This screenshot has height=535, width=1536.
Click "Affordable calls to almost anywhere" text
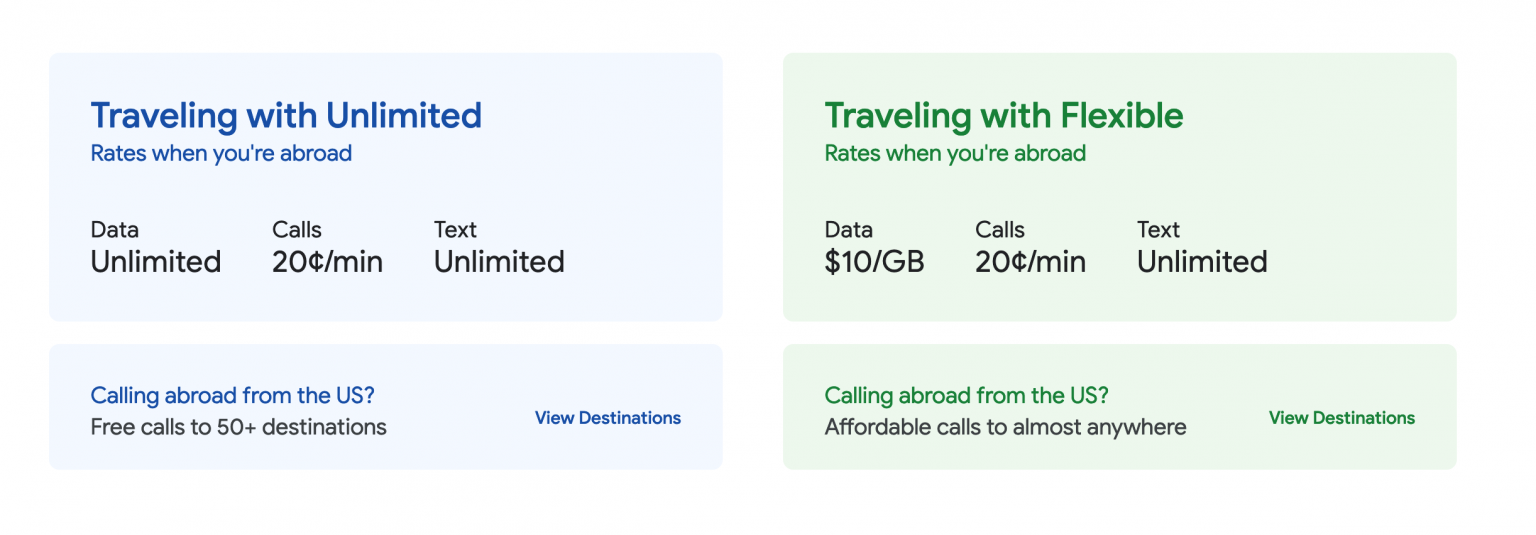[x=1005, y=428]
